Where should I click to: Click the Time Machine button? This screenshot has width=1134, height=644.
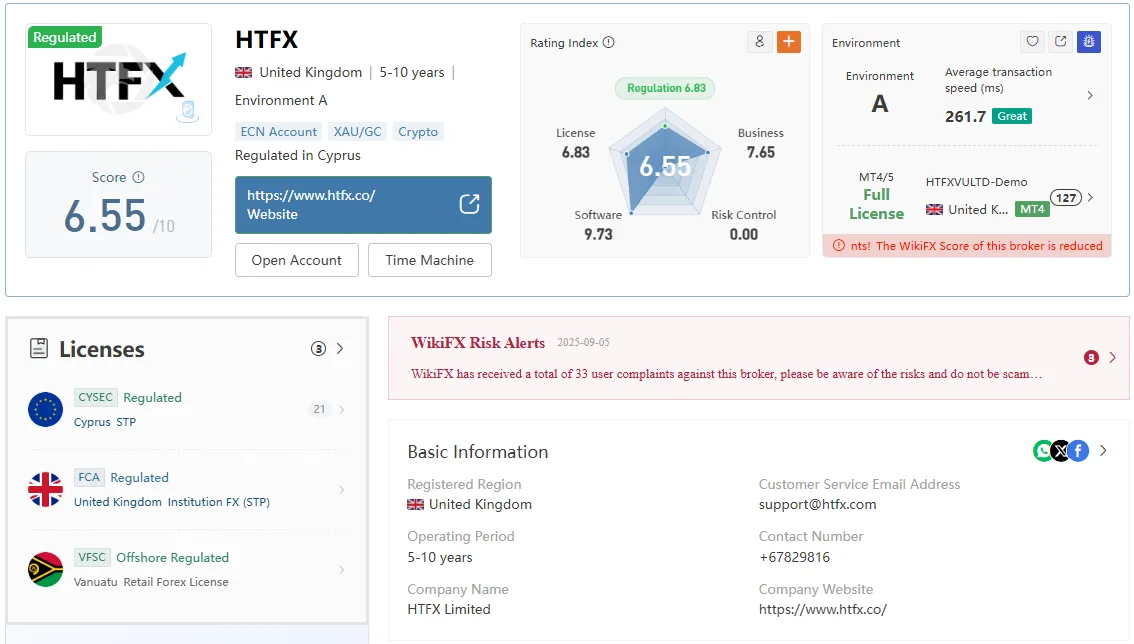click(430, 260)
